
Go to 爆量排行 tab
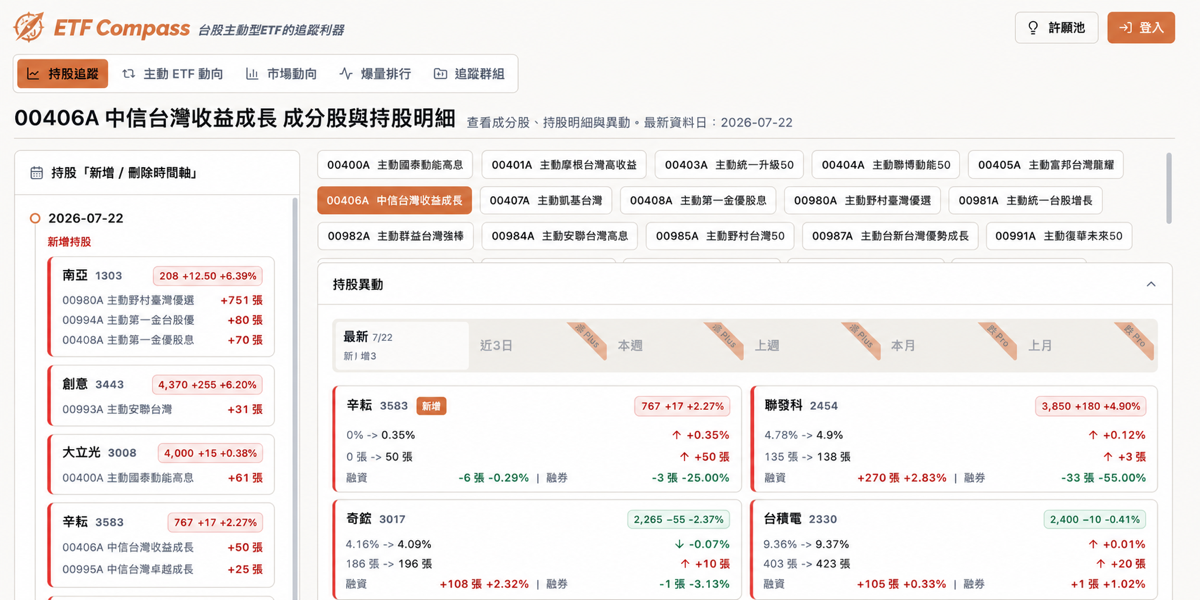tap(375, 73)
